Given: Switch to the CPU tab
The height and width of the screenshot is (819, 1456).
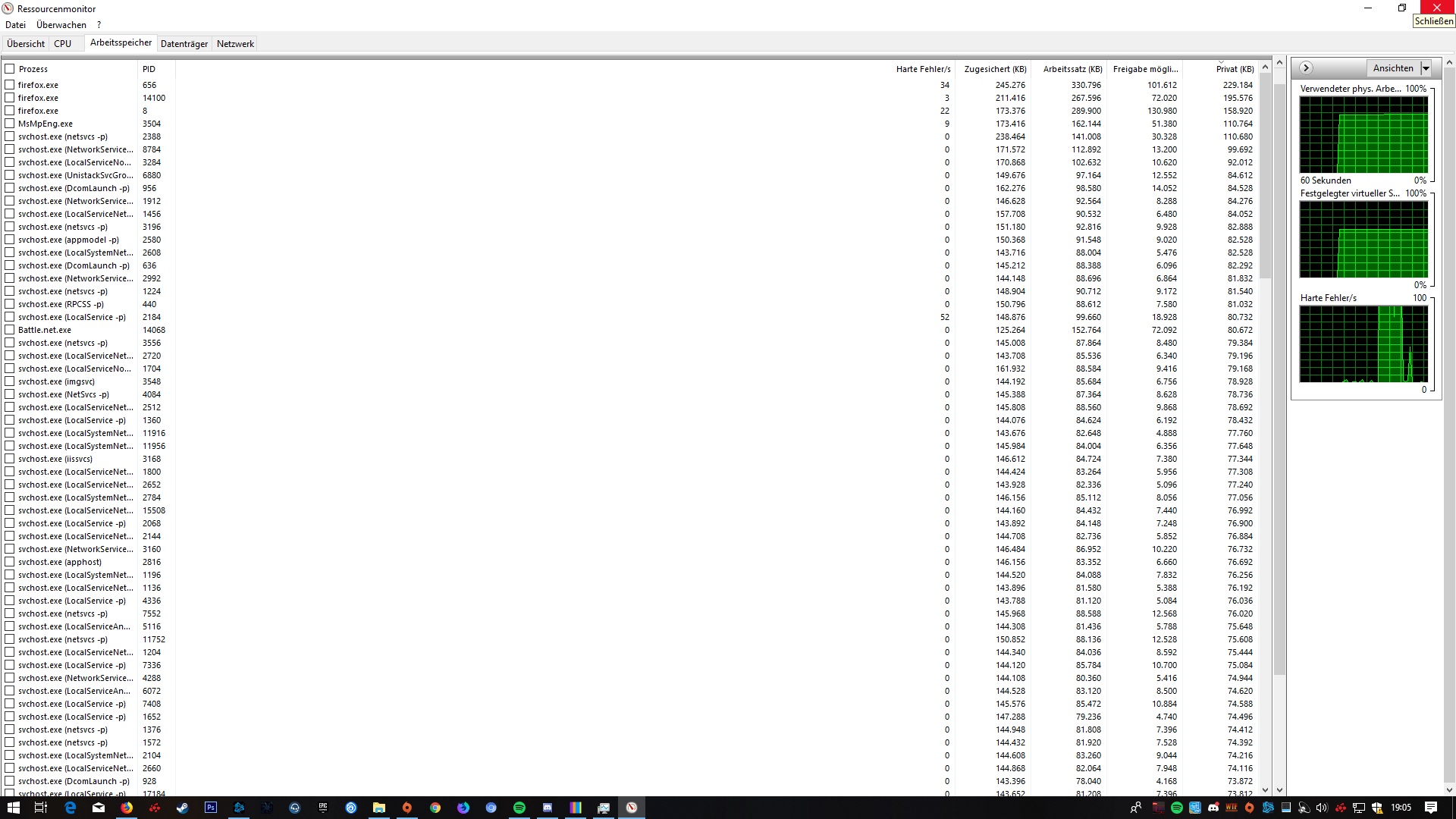Looking at the screenshot, I should click(x=63, y=44).
